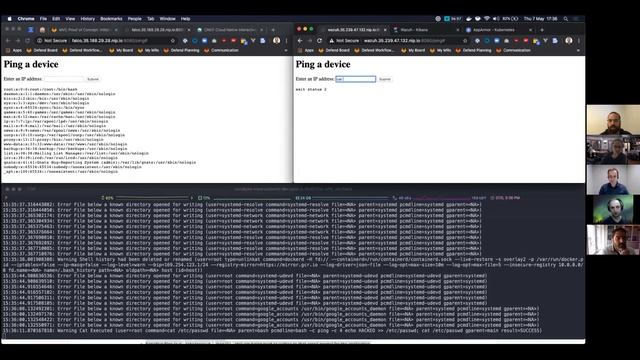Open the File menu
The height and width of the screenshot is (360, 640).
tap(43, 19)
